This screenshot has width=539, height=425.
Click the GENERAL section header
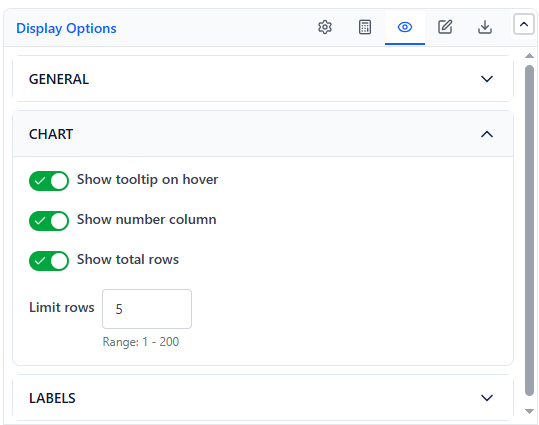click(263, 79)
